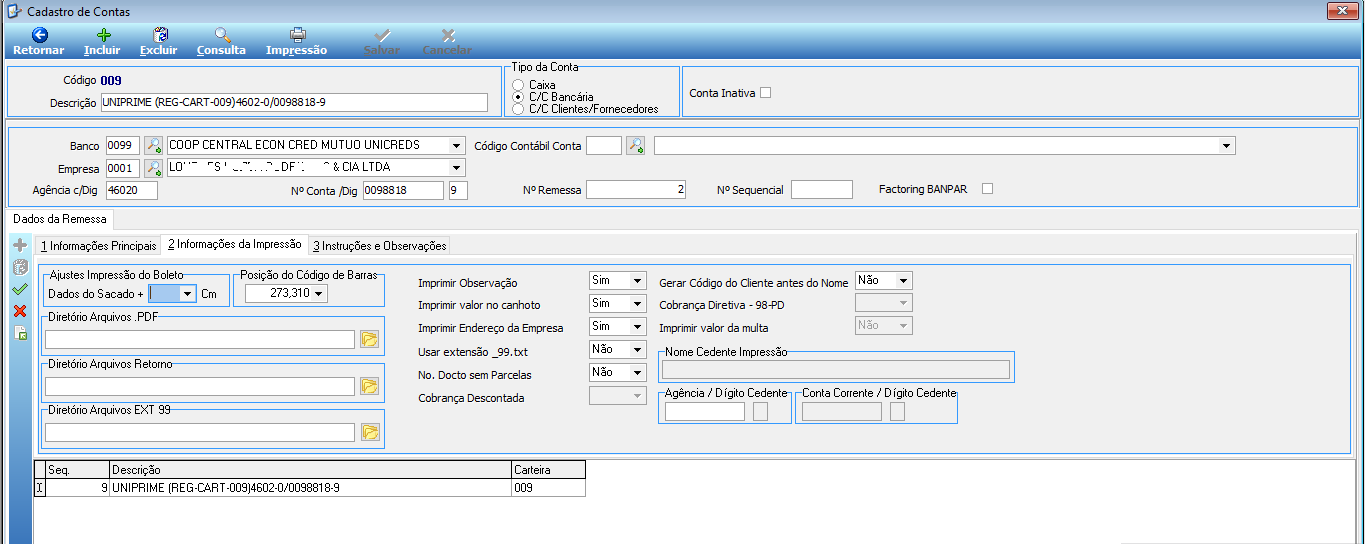Screen dimensions: 1366x544
Task: Click the Descrição input field
Action: pyautogui.click(x=294, y=102)
